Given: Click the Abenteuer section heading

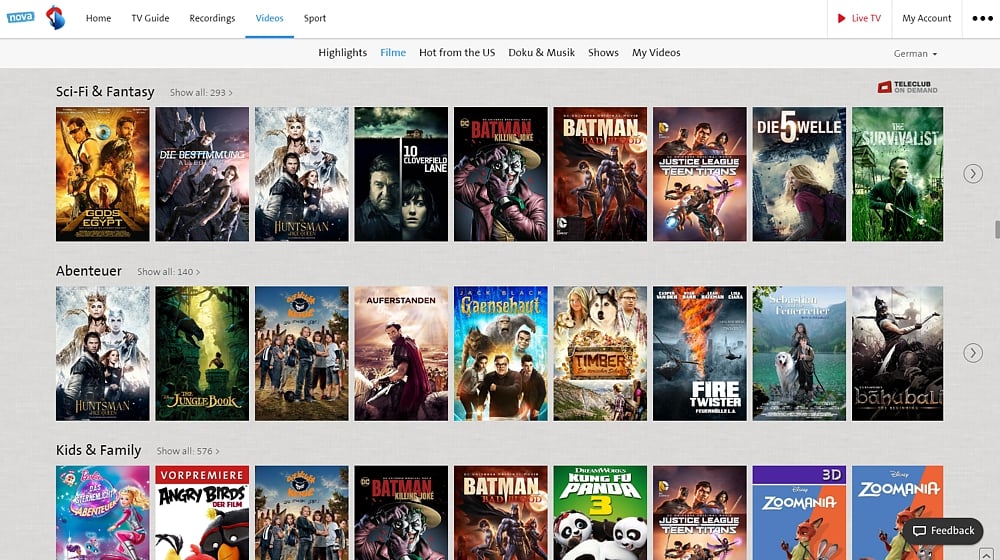Looking at the screenshot, I should 89,271.
